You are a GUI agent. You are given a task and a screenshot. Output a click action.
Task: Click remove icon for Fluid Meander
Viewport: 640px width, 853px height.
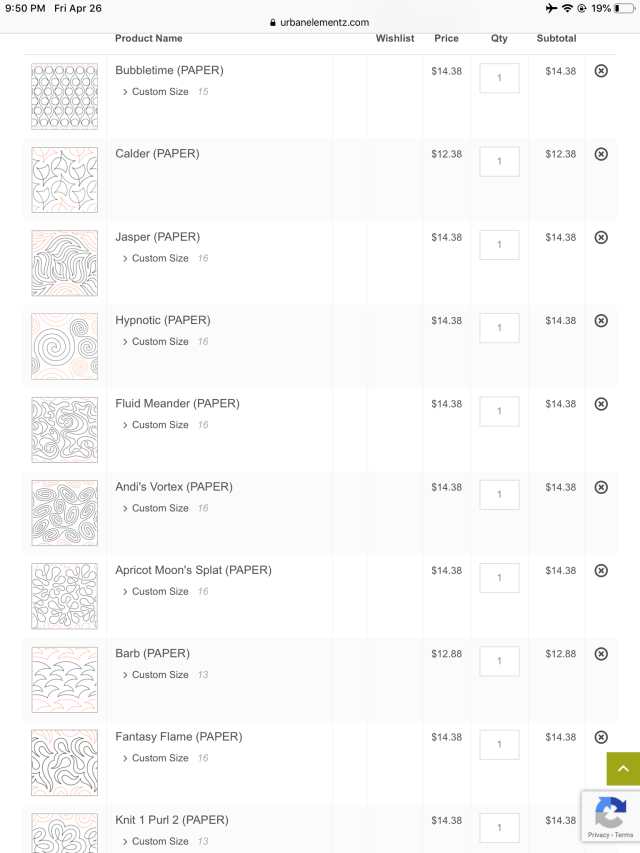point(601,404)
